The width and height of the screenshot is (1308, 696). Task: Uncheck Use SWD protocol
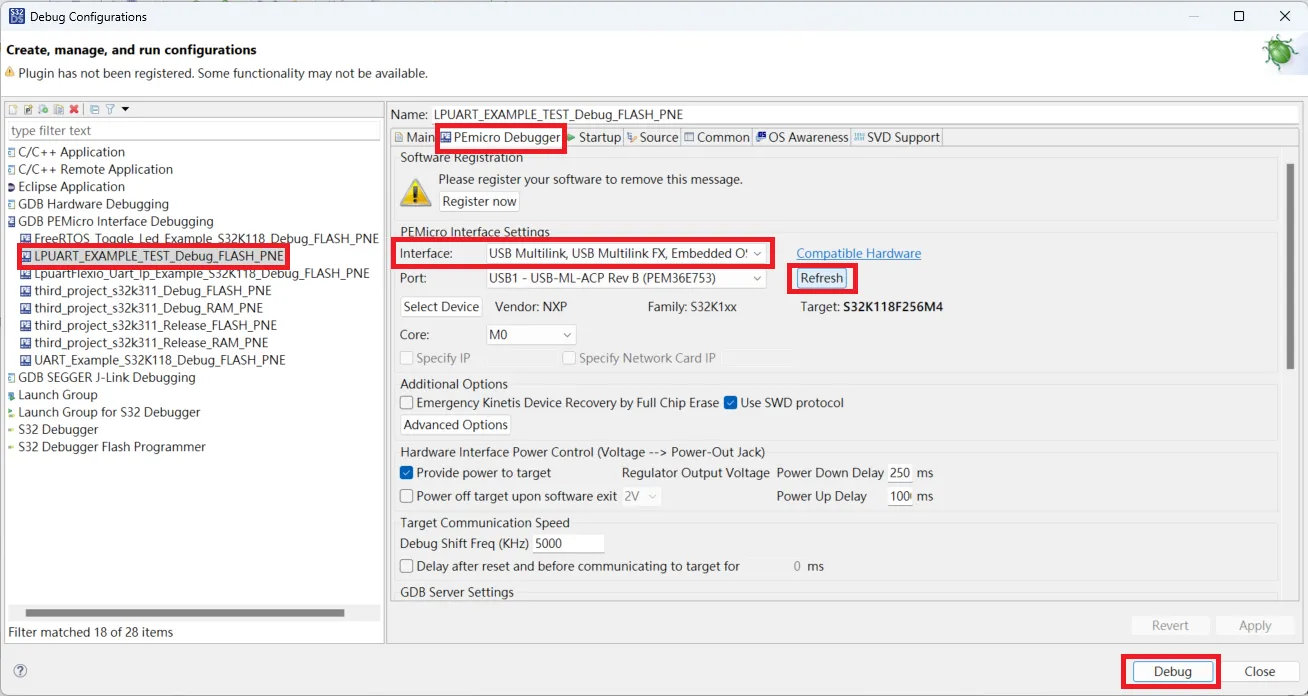pyautogui.click(x=731, y=403)
